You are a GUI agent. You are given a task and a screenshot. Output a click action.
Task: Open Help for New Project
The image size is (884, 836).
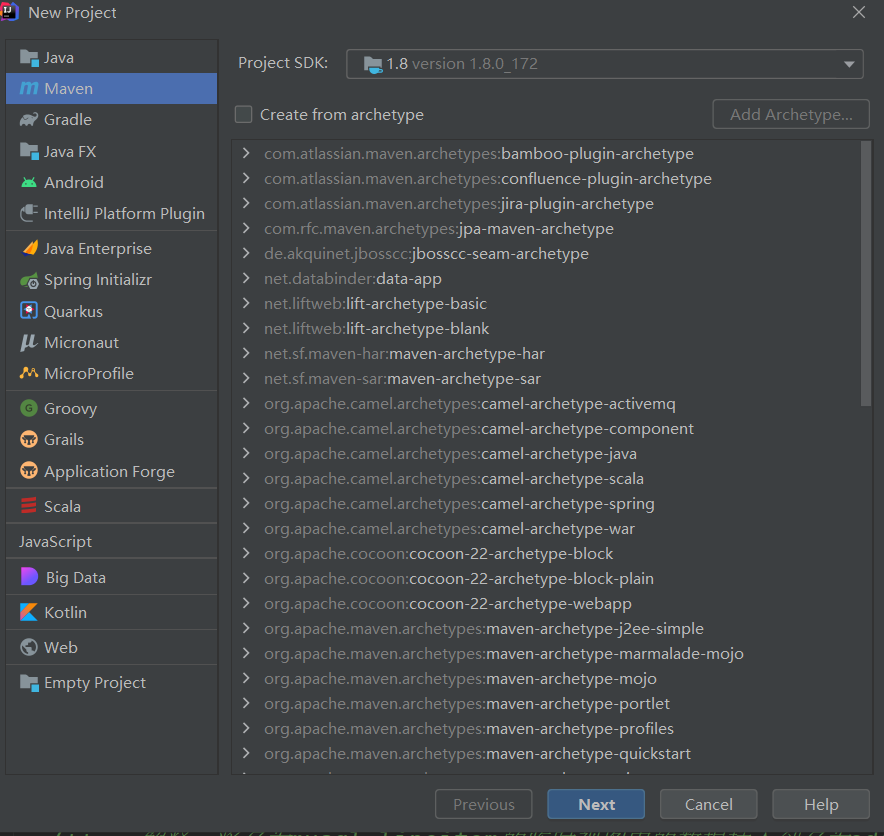coord(821,804)
